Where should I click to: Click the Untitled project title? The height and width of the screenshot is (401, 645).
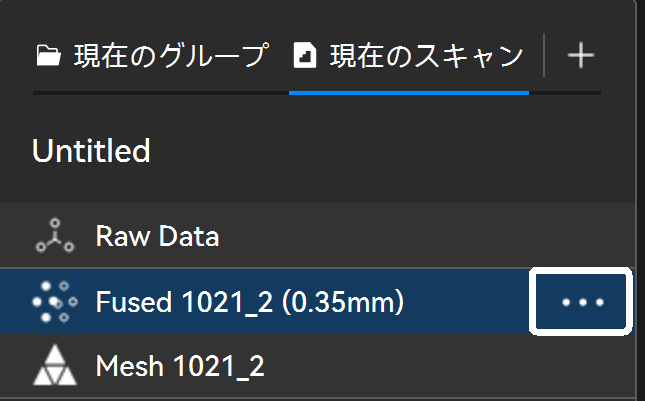point(92,151)
